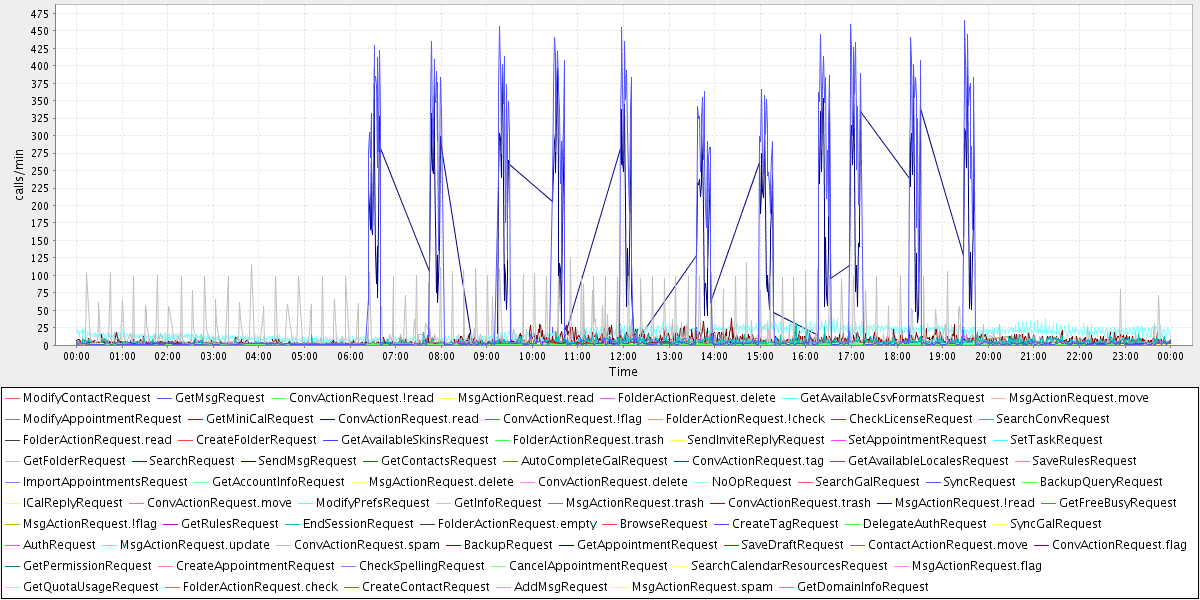Click the "Time" axis title
This screenshot has width=1200, height=600.
point(623,372)
